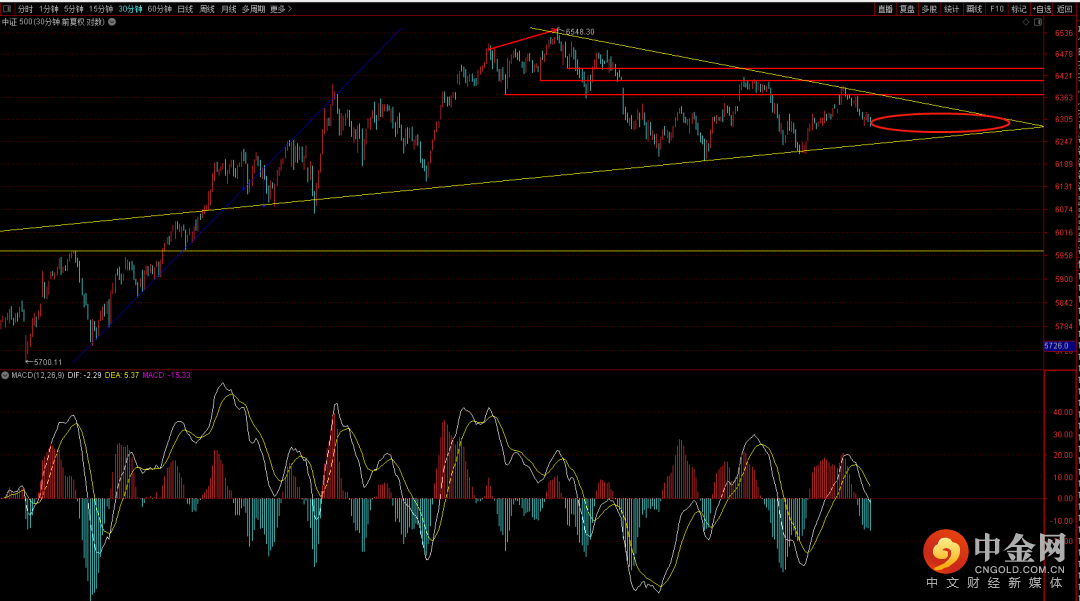Image resolution: width=1080 pixels, height=601 pixels.
Task: Click the DEA: 5.37 value
Action: tap(122, 375)
